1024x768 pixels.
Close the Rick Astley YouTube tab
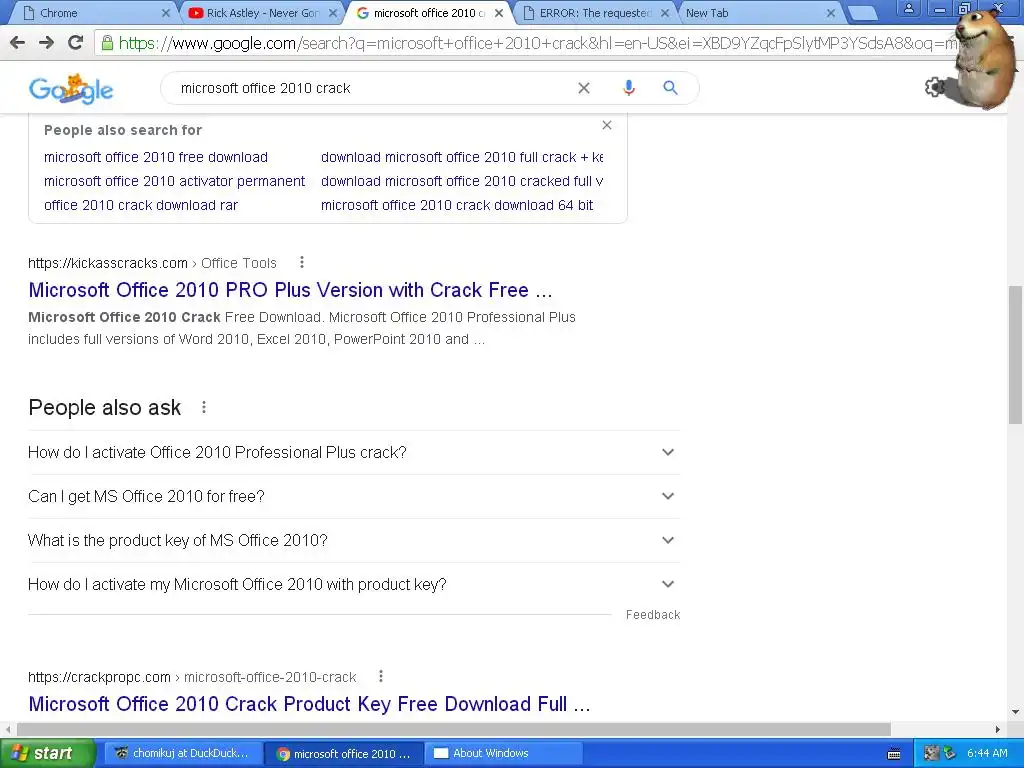point(333,13)
